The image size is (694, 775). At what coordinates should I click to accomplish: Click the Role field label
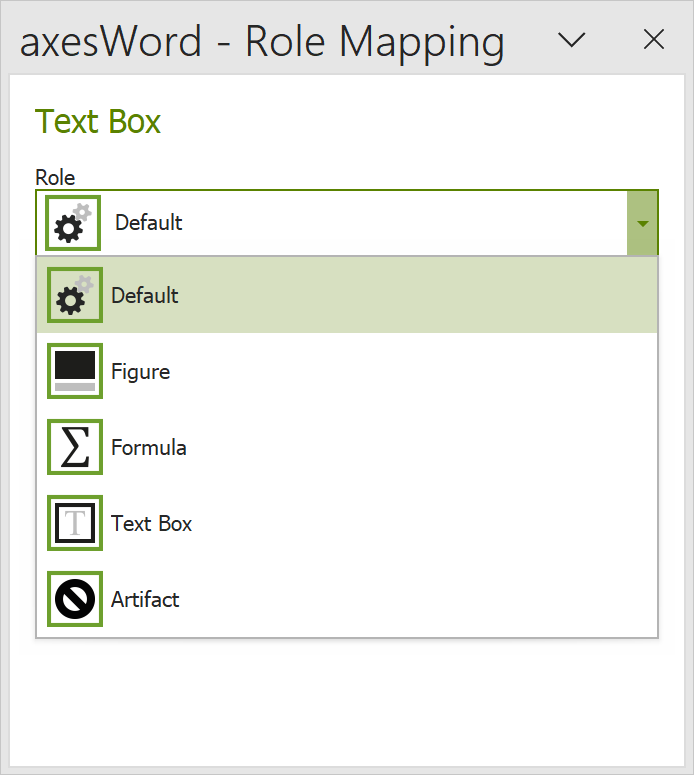[55, 177]
